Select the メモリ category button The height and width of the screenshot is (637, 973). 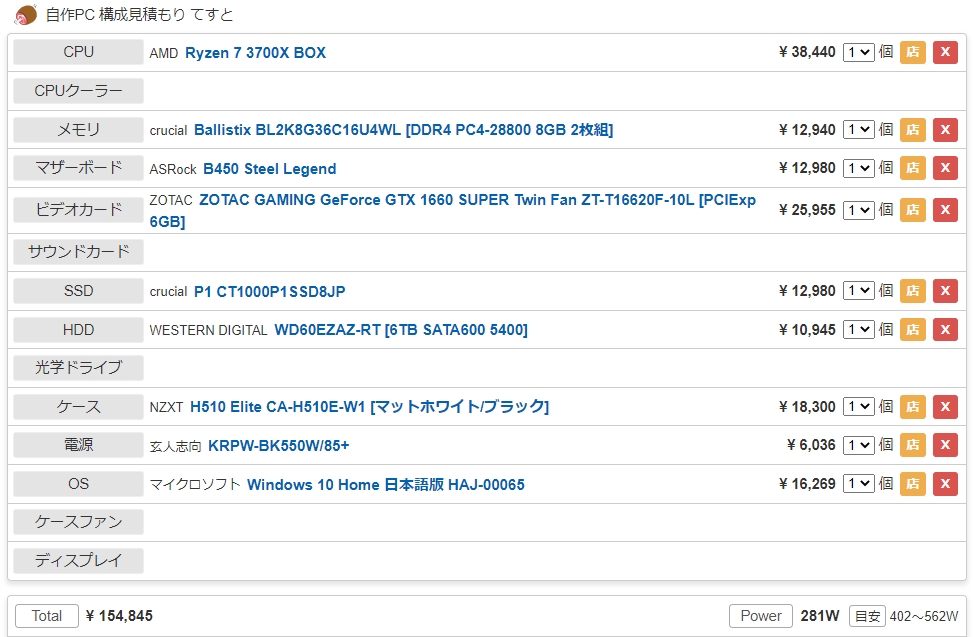coord(78,130)
